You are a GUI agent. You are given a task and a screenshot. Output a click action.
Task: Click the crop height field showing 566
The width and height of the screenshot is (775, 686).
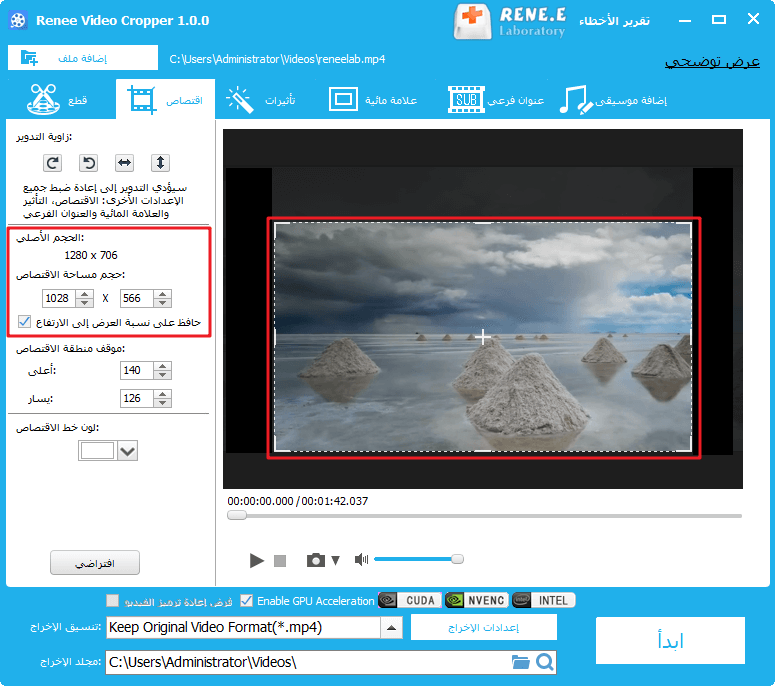tap(137, 298)
